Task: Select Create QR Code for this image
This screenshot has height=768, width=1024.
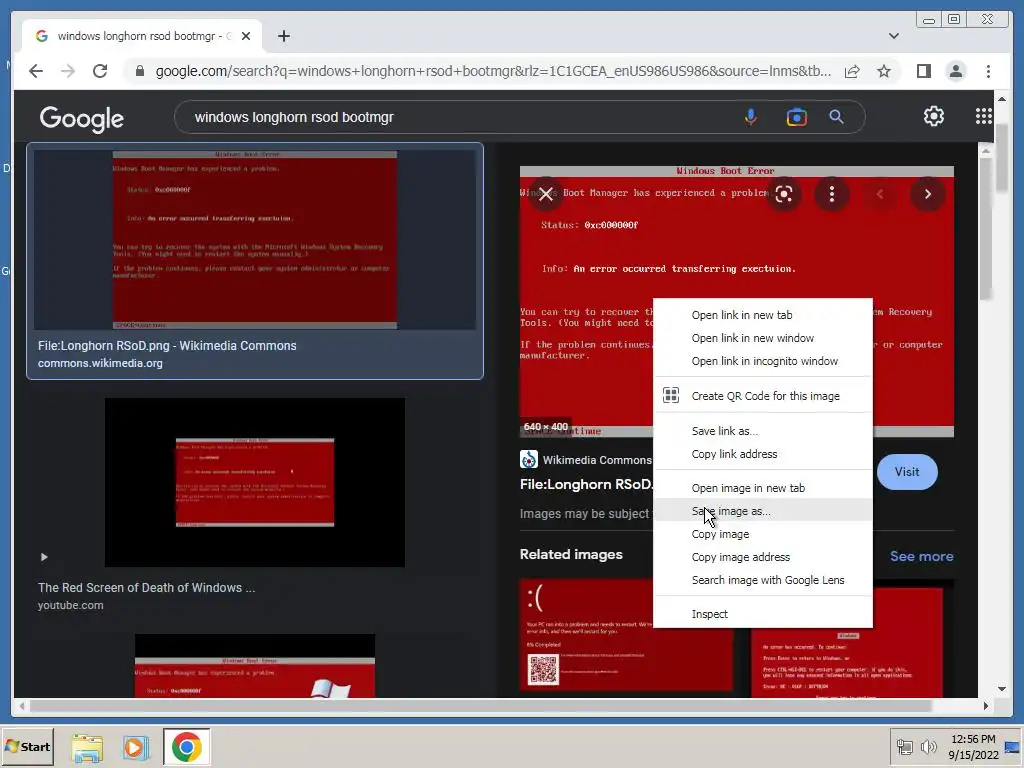Action: coord(763,396)
